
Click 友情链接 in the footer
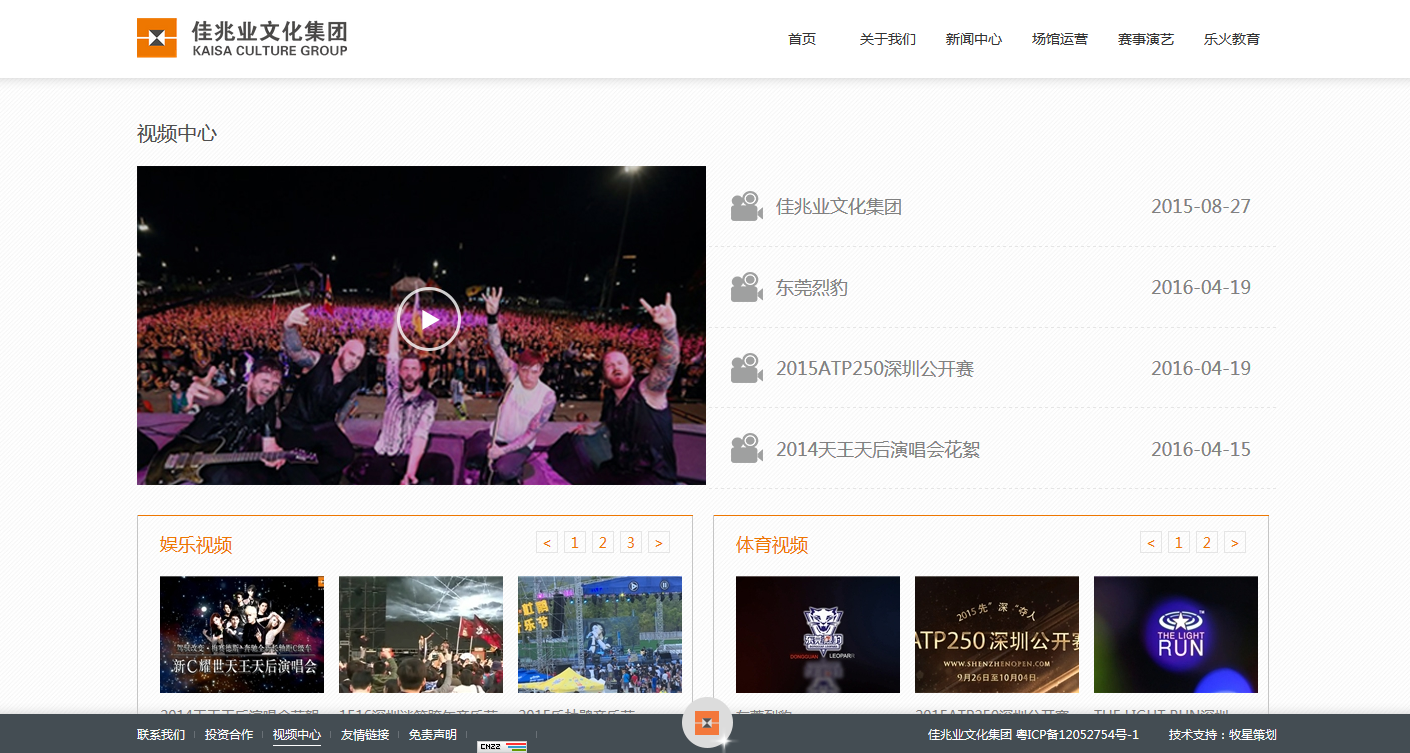point(365,735)
